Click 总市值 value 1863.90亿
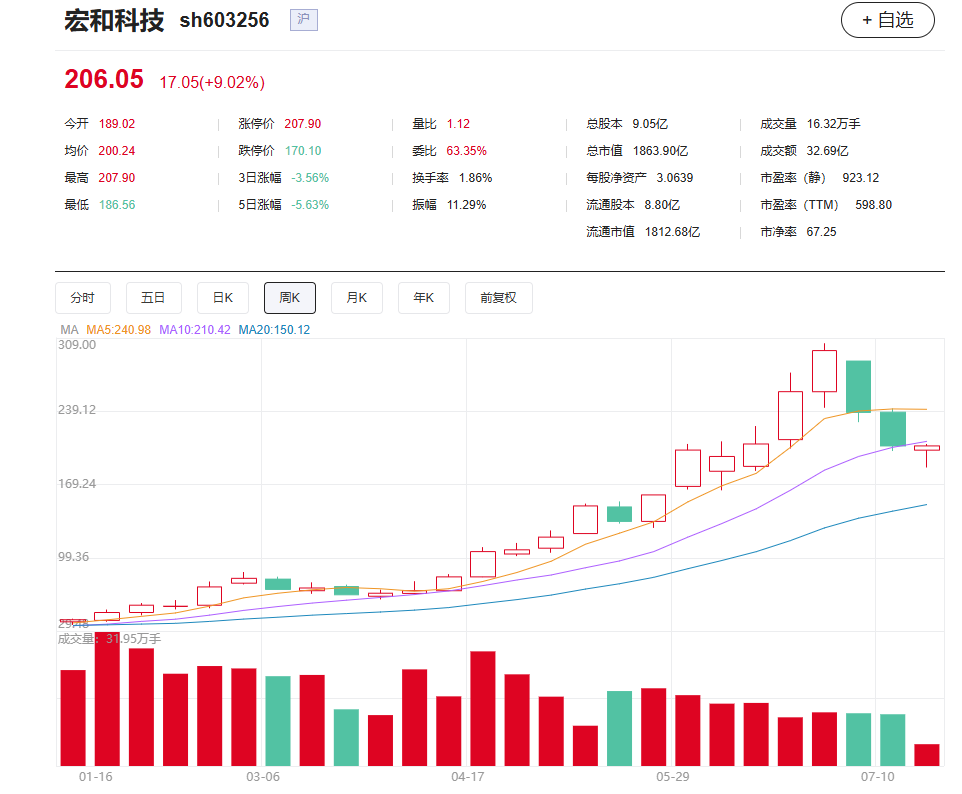The height and width of the screenshot is (794, 962). (660, 151)
